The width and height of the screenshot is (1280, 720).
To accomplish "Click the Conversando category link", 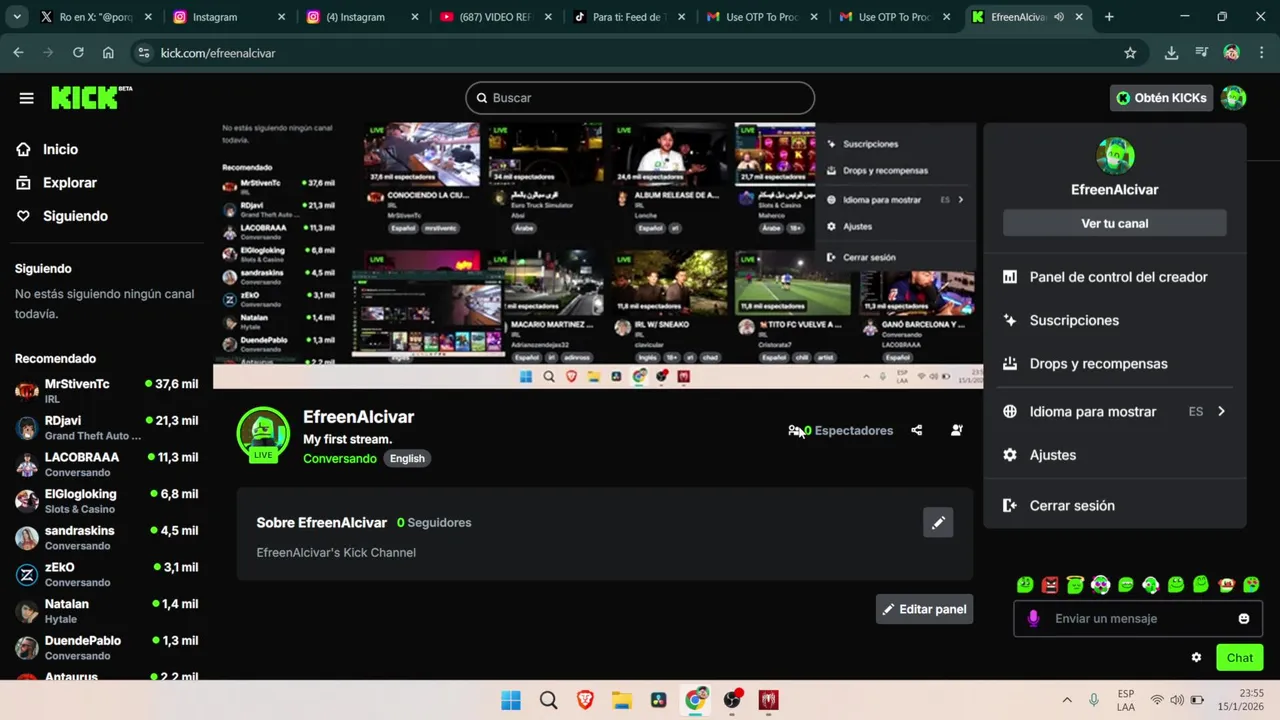I will tap(340, 458).
